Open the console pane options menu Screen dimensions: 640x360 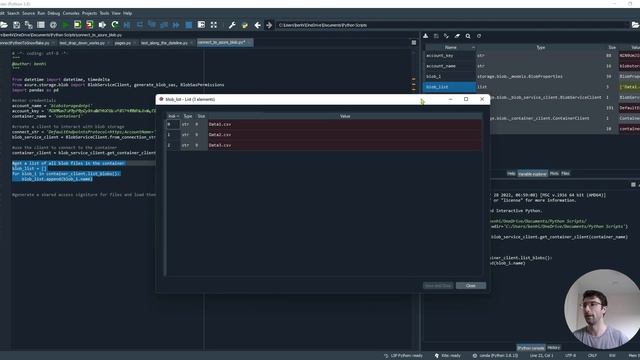pos(633,184)
